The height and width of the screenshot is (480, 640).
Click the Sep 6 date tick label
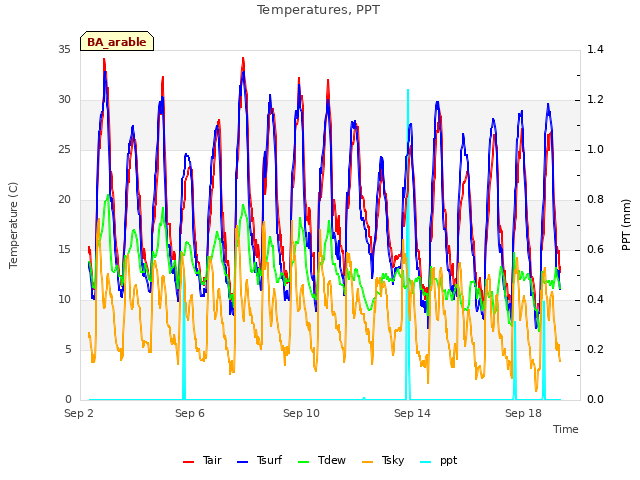tap(190, 413)
